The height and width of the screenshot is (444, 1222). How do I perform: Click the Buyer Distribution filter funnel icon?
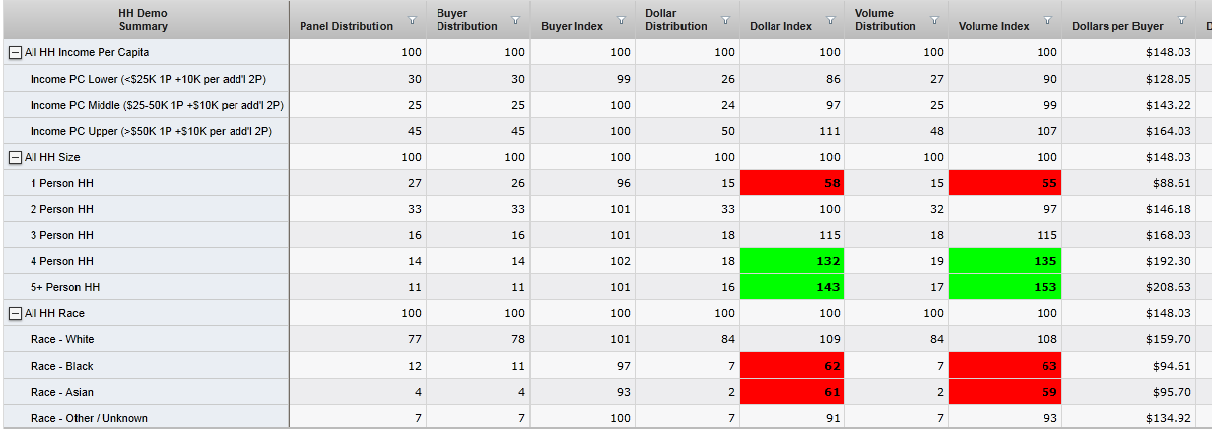click(515, 20)
